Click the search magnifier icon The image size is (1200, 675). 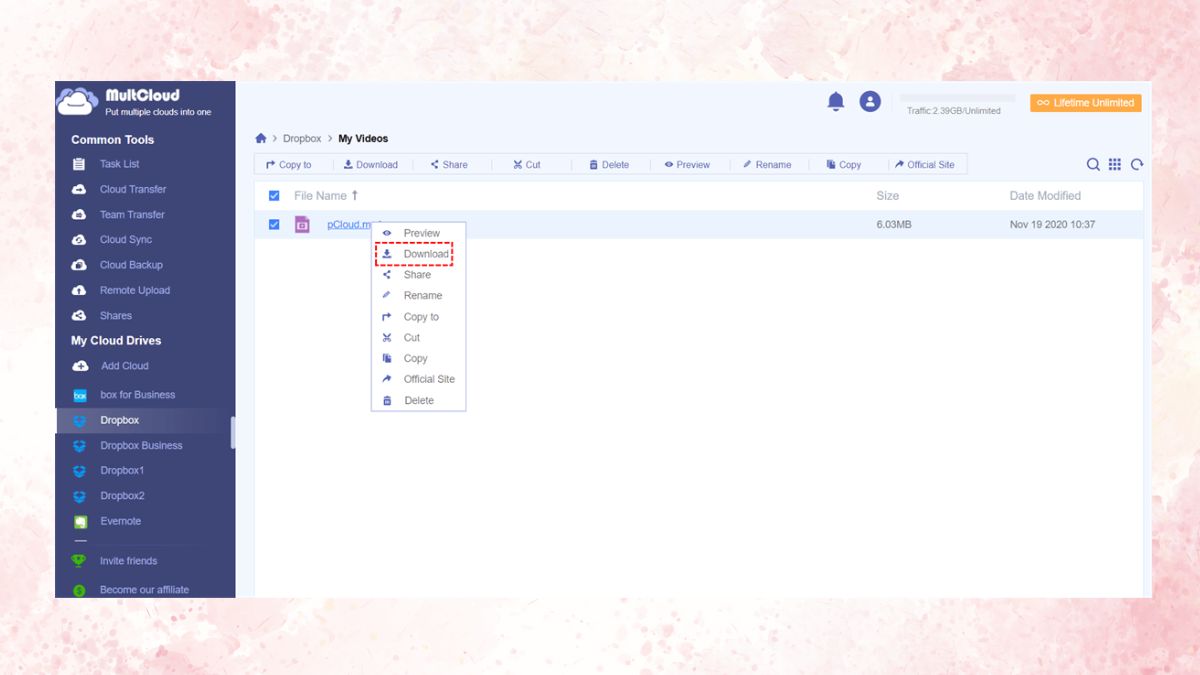1094,164
